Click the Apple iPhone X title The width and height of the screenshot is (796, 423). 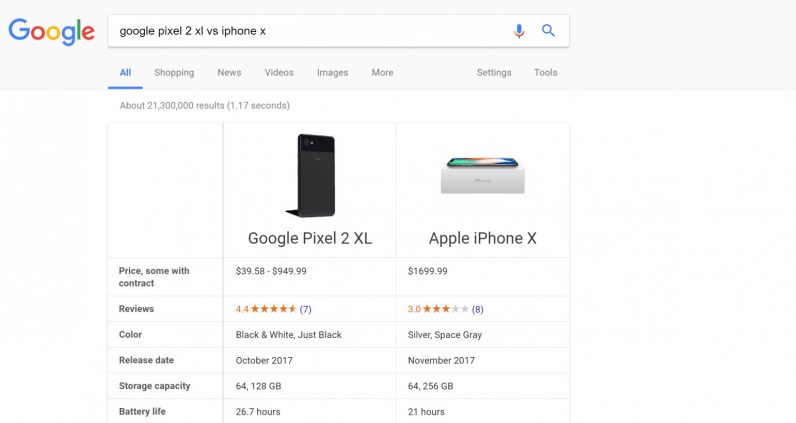click(x=482, y=238)
